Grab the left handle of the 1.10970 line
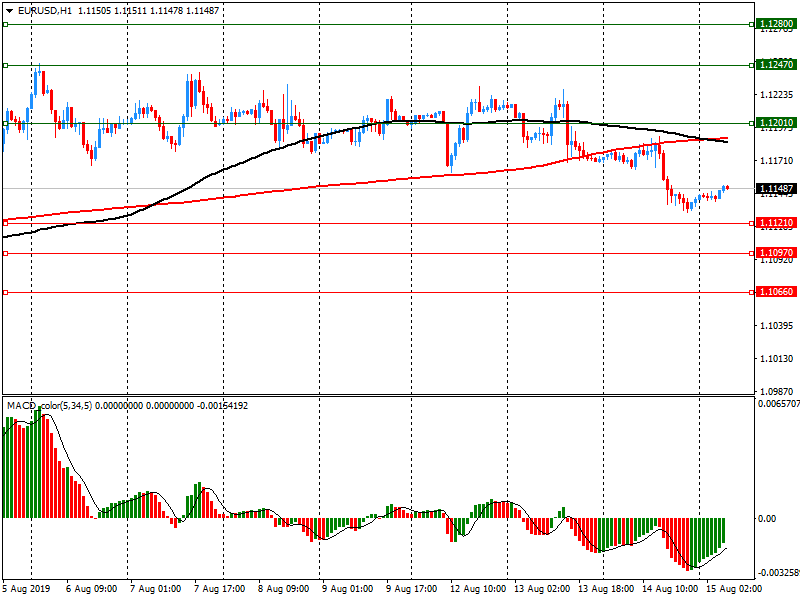Viewport: 800px width, 600px height. click(6, 254)
